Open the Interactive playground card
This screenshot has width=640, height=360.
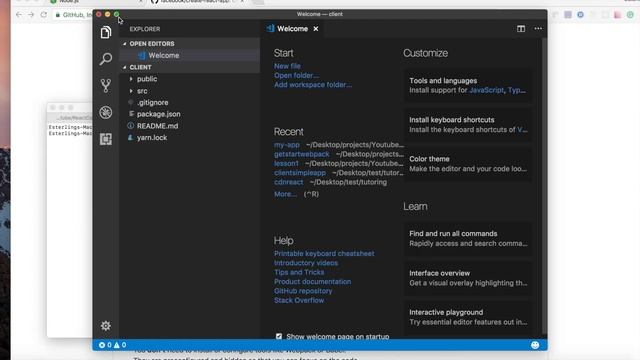[x=468, y=317]
